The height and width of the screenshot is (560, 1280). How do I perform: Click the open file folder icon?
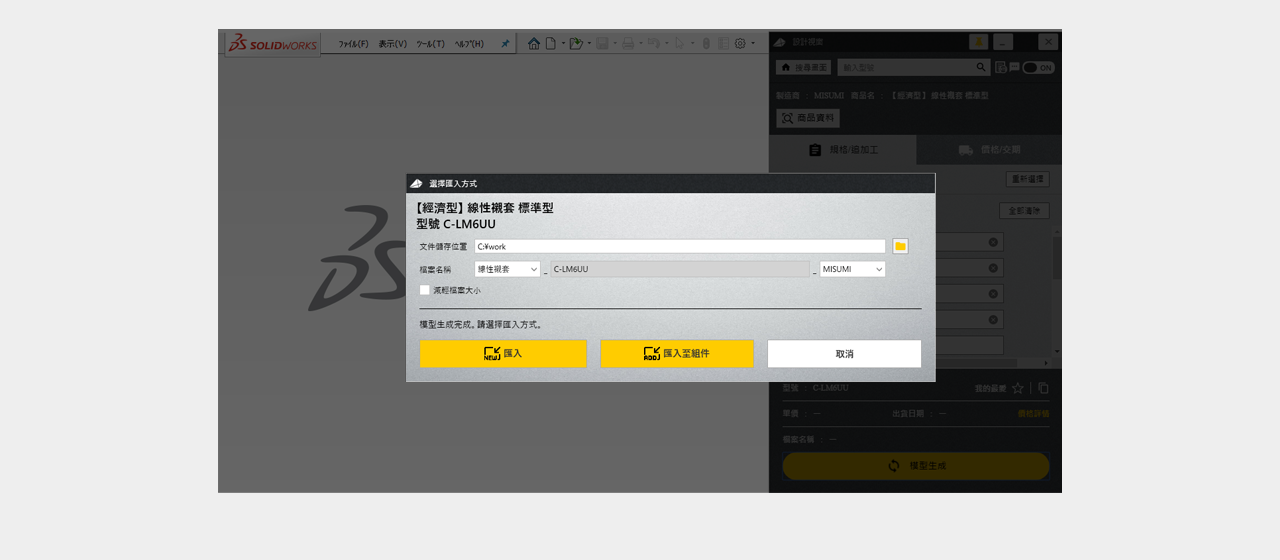[575, 44]
